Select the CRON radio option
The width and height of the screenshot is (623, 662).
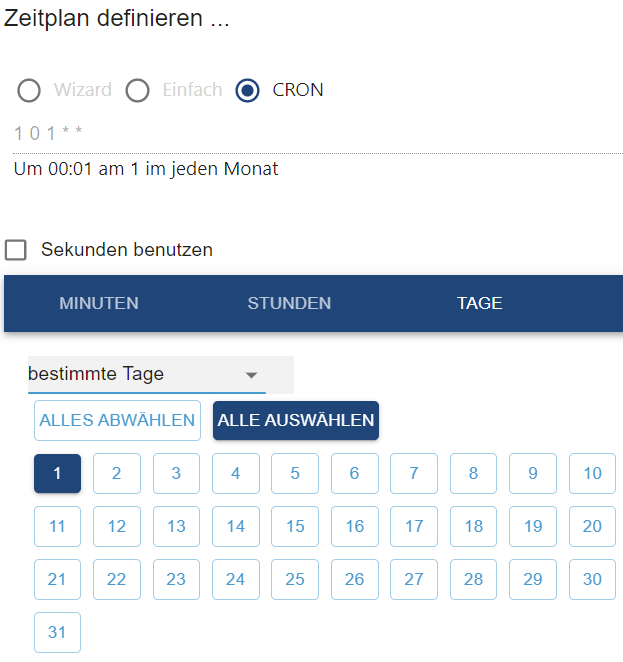(x=247, y=90)
